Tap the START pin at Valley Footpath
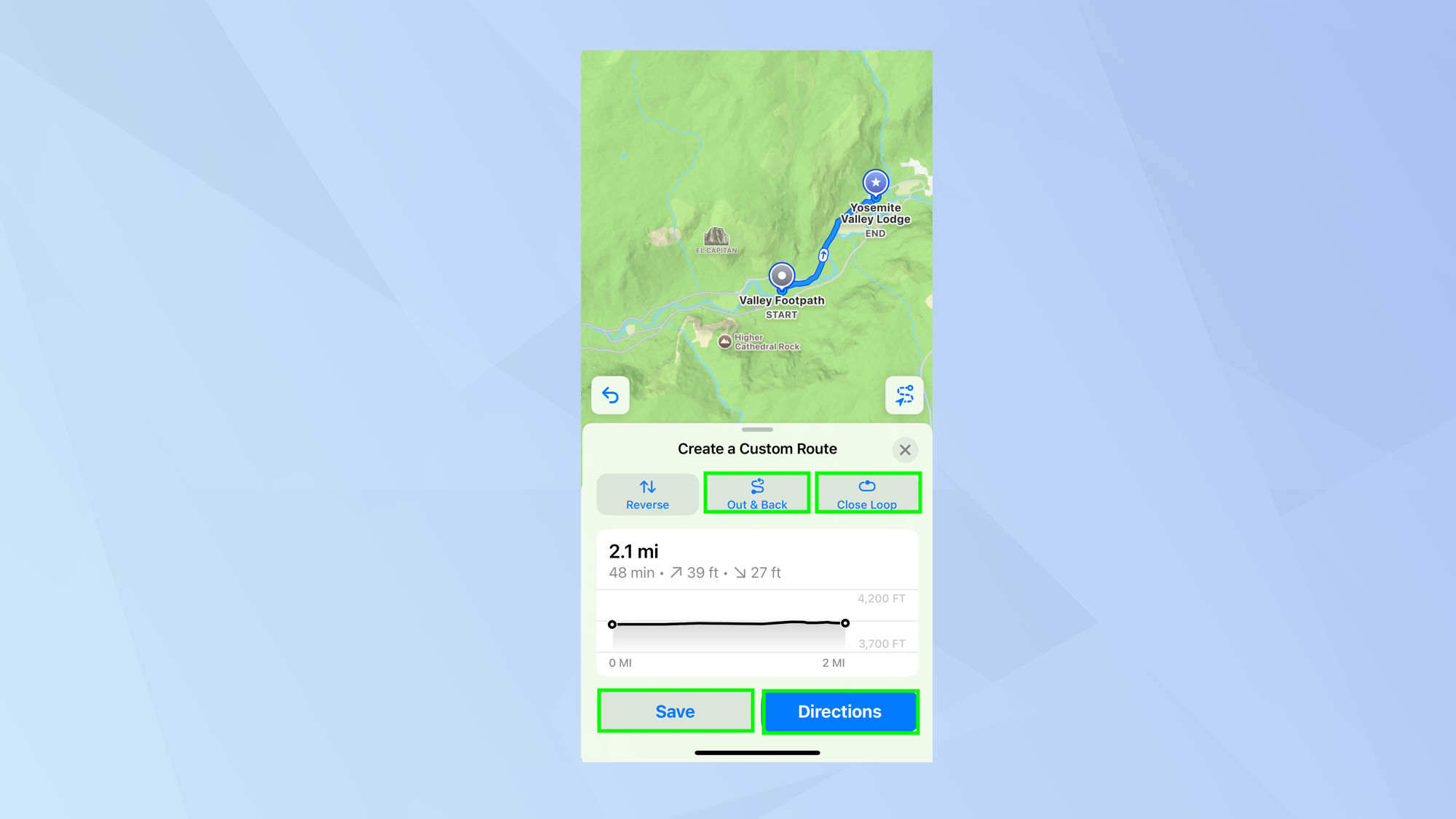Image resolution: width=1456 pixels, height=819 pixels. pyautogui.click(x=780, y=275)
